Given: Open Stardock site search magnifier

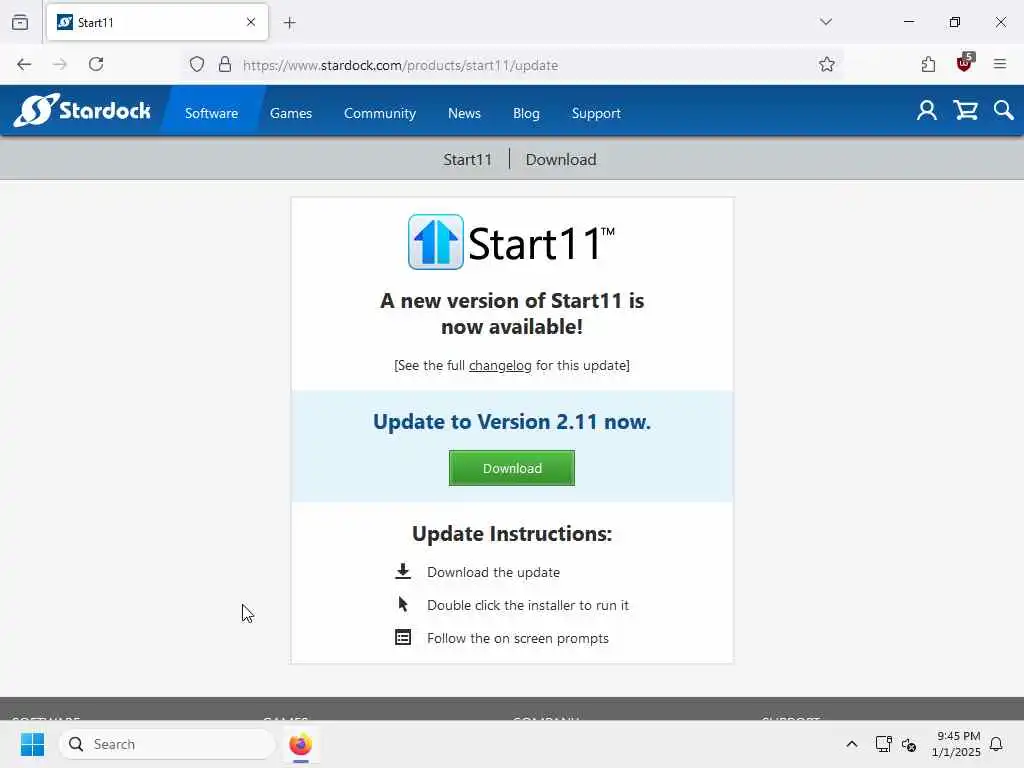Looking at the screenshot, I should [1004, 110].
